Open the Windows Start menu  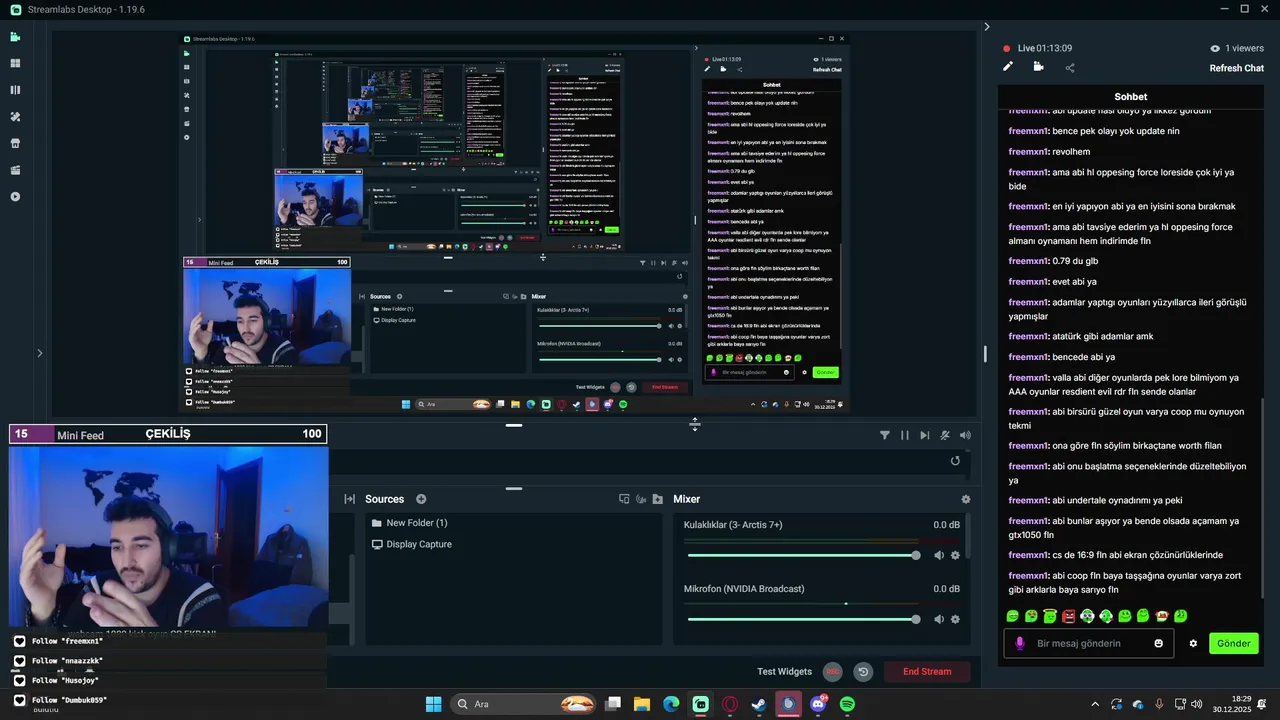tap(433, 704)
